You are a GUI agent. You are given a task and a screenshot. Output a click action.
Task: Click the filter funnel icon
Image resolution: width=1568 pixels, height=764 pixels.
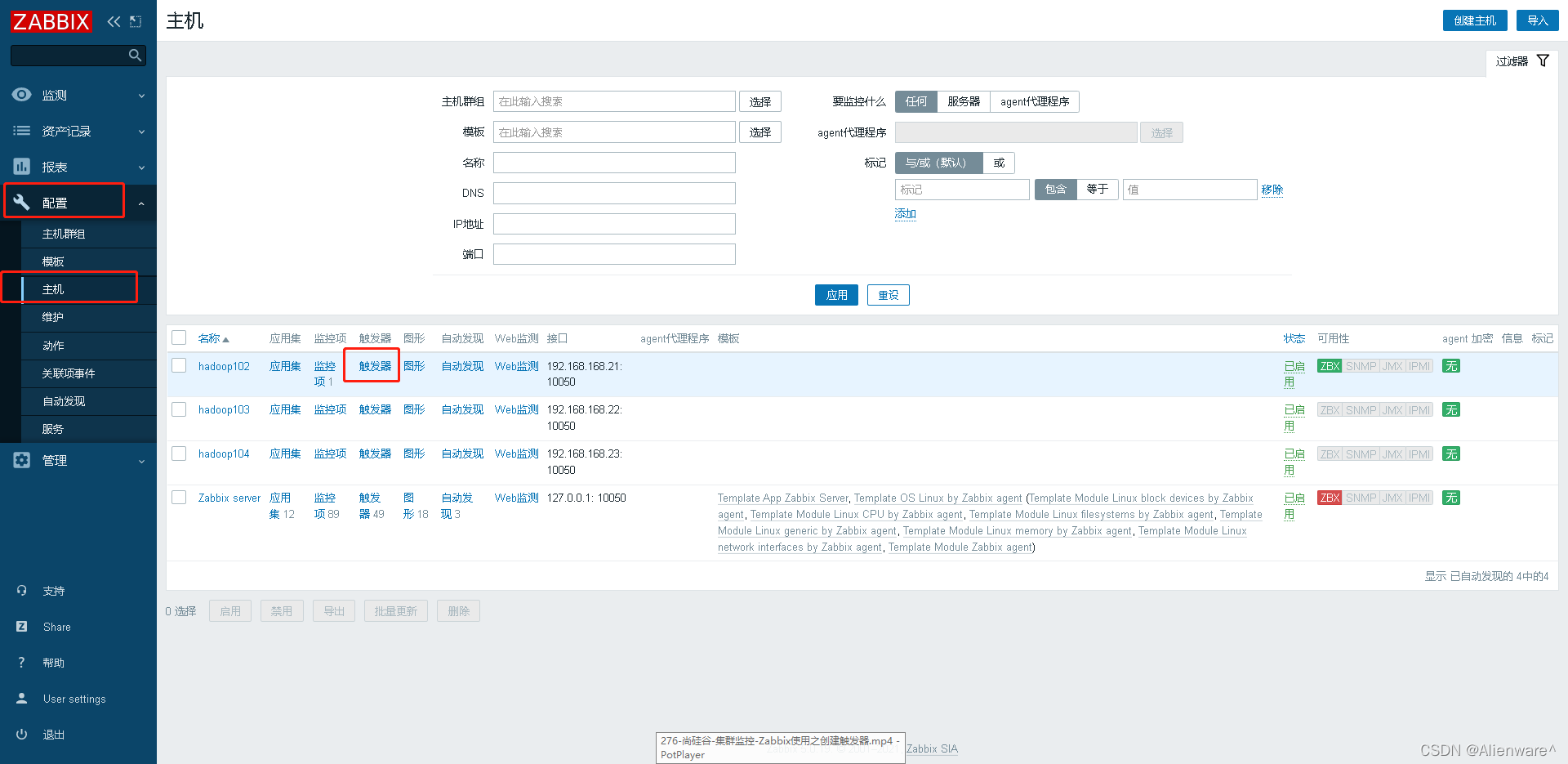coord(1543,61)
